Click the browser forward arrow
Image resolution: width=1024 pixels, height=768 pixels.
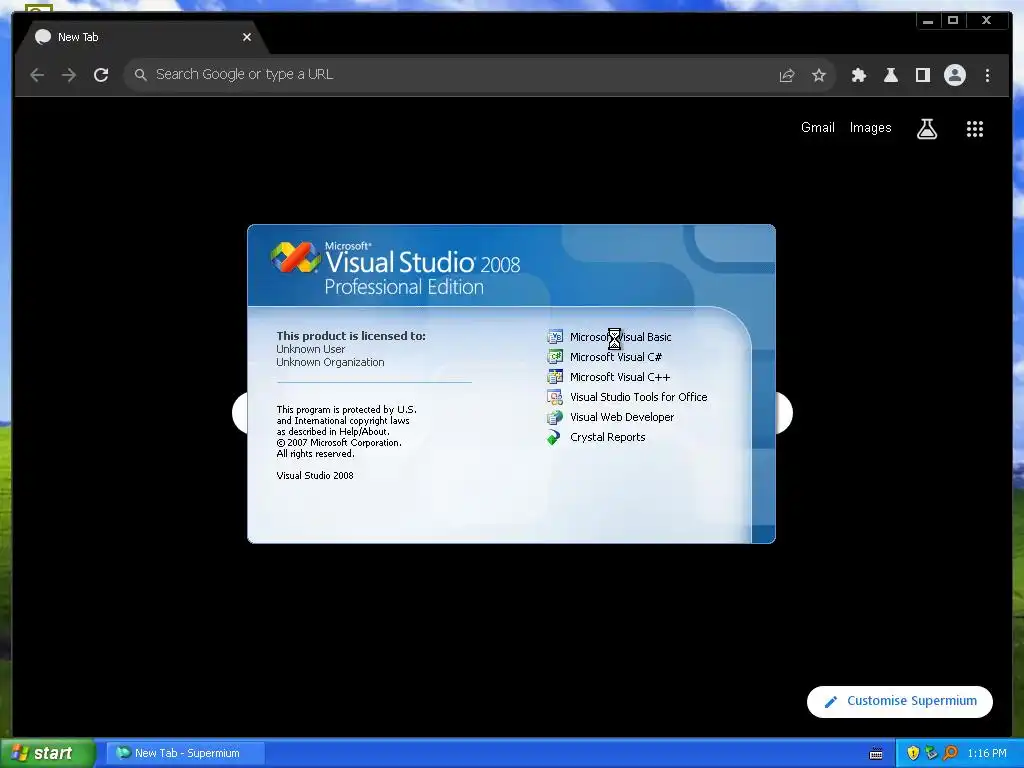(69, 75)
